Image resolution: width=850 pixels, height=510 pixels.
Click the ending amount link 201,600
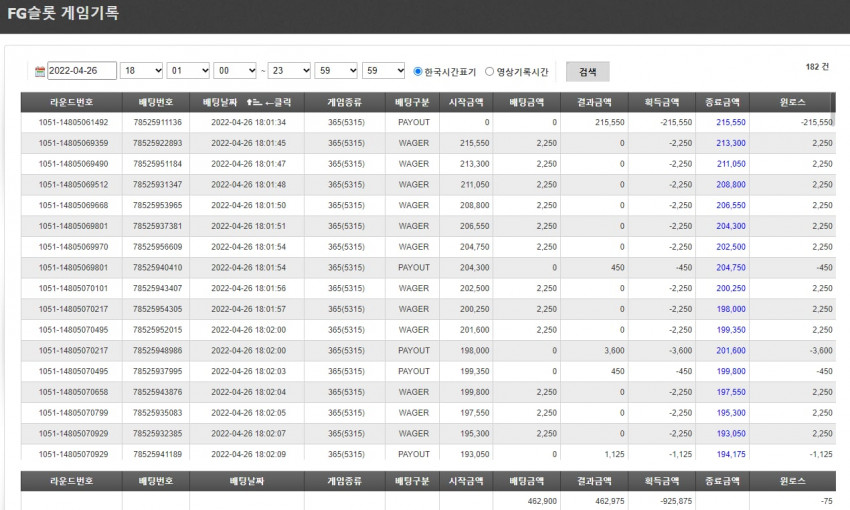tap(731, 351)
